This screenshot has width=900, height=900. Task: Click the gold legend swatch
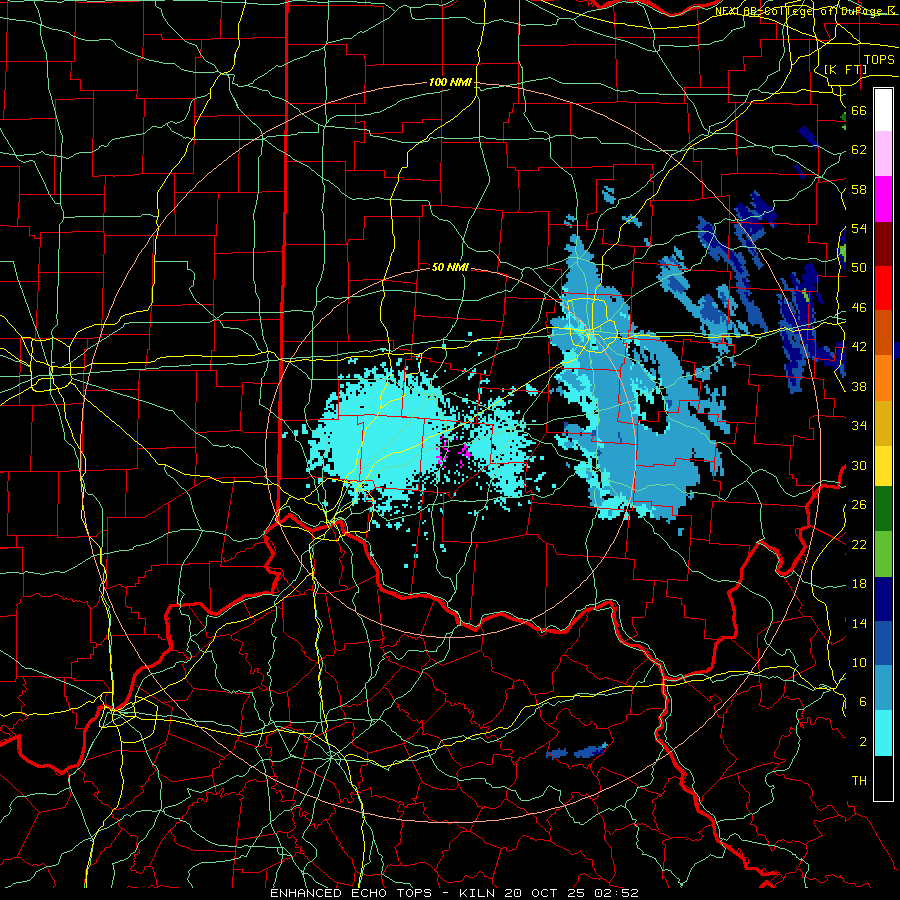point(883,423)
